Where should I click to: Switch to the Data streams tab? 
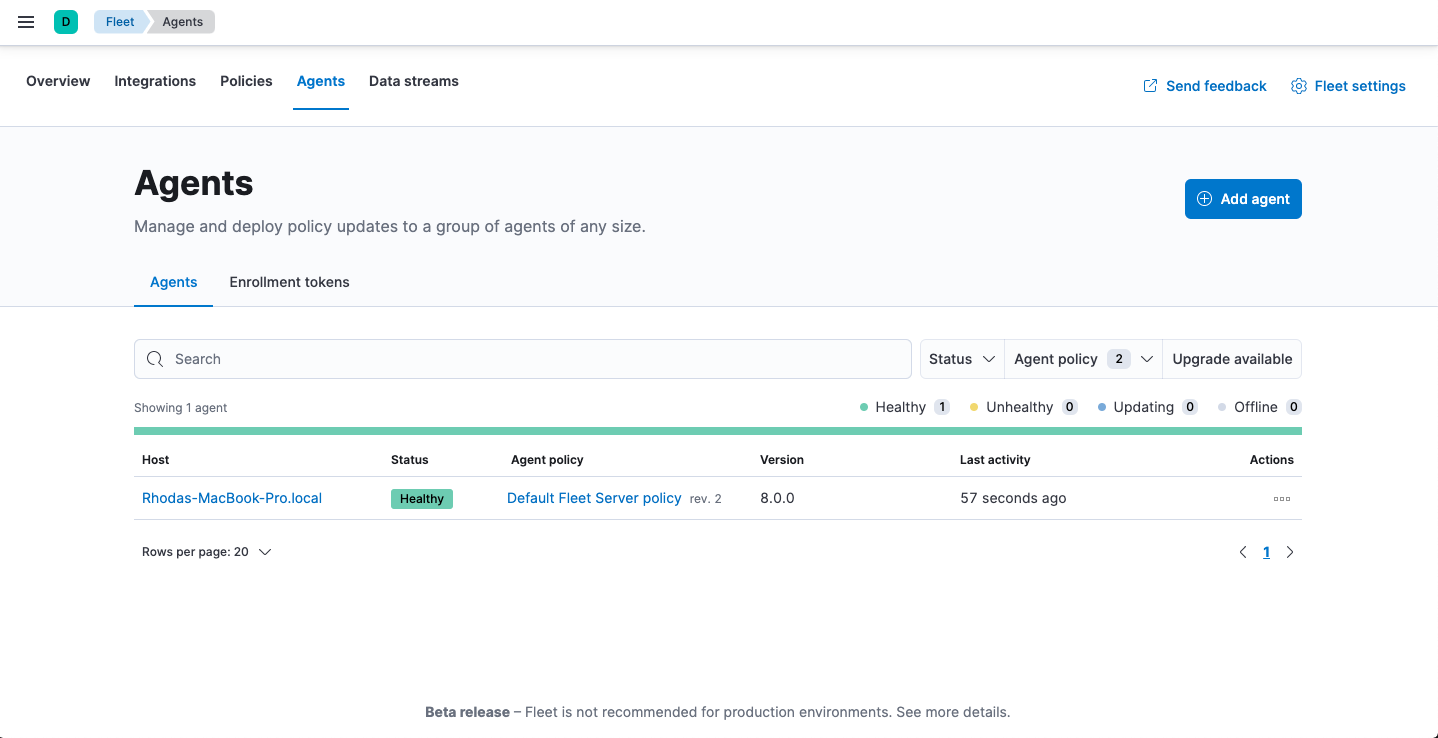point(413,81)
